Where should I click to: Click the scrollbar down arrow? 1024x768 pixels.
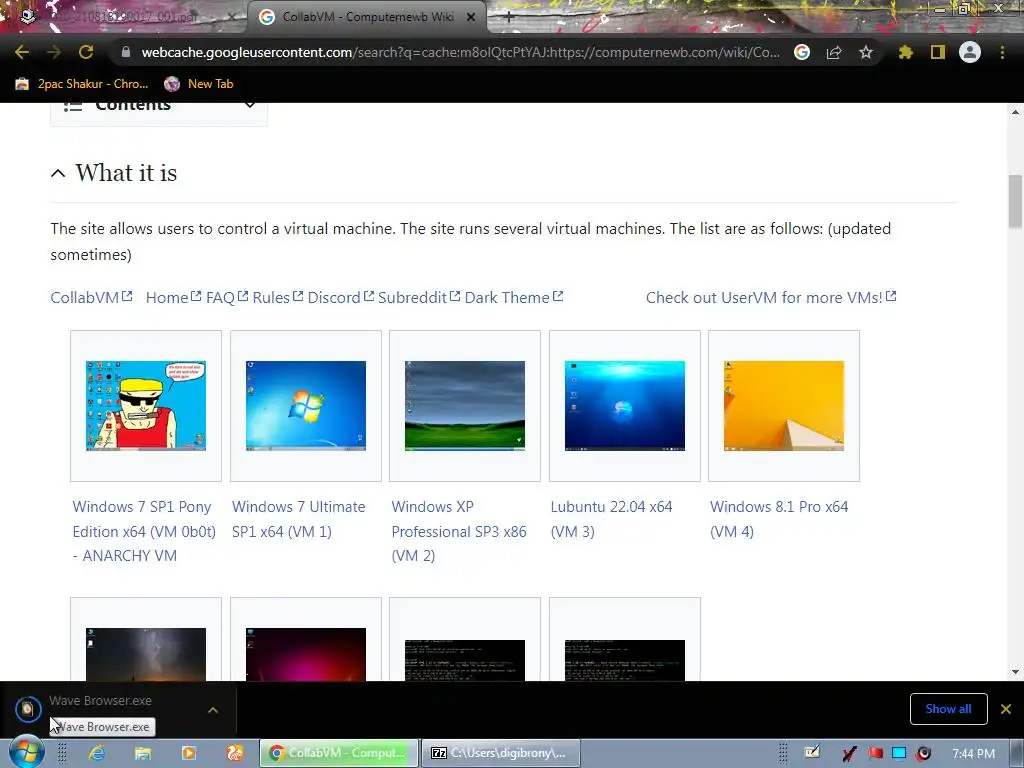pos(1015,671)
